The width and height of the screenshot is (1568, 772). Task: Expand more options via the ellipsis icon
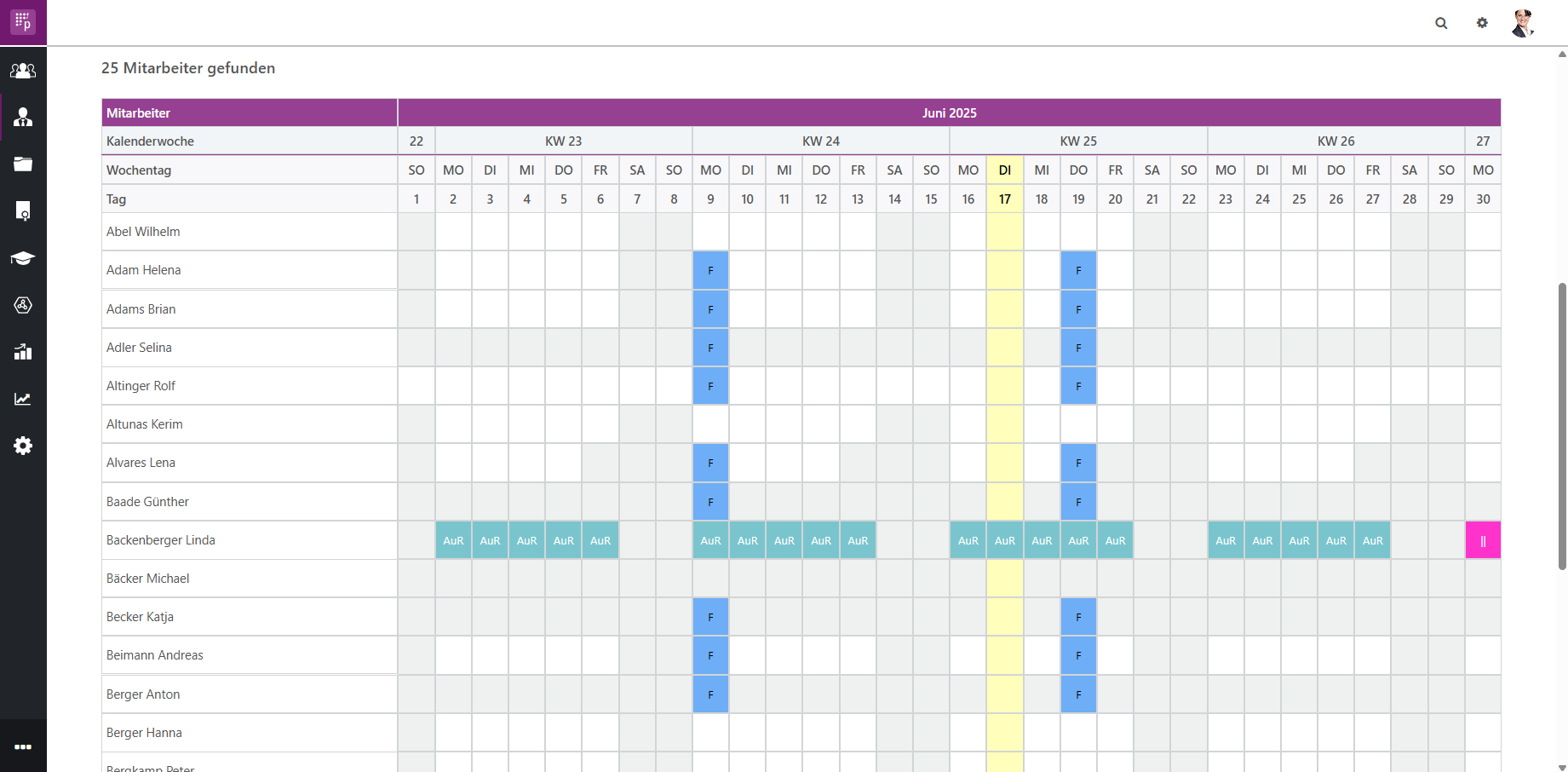coord(23,746)
